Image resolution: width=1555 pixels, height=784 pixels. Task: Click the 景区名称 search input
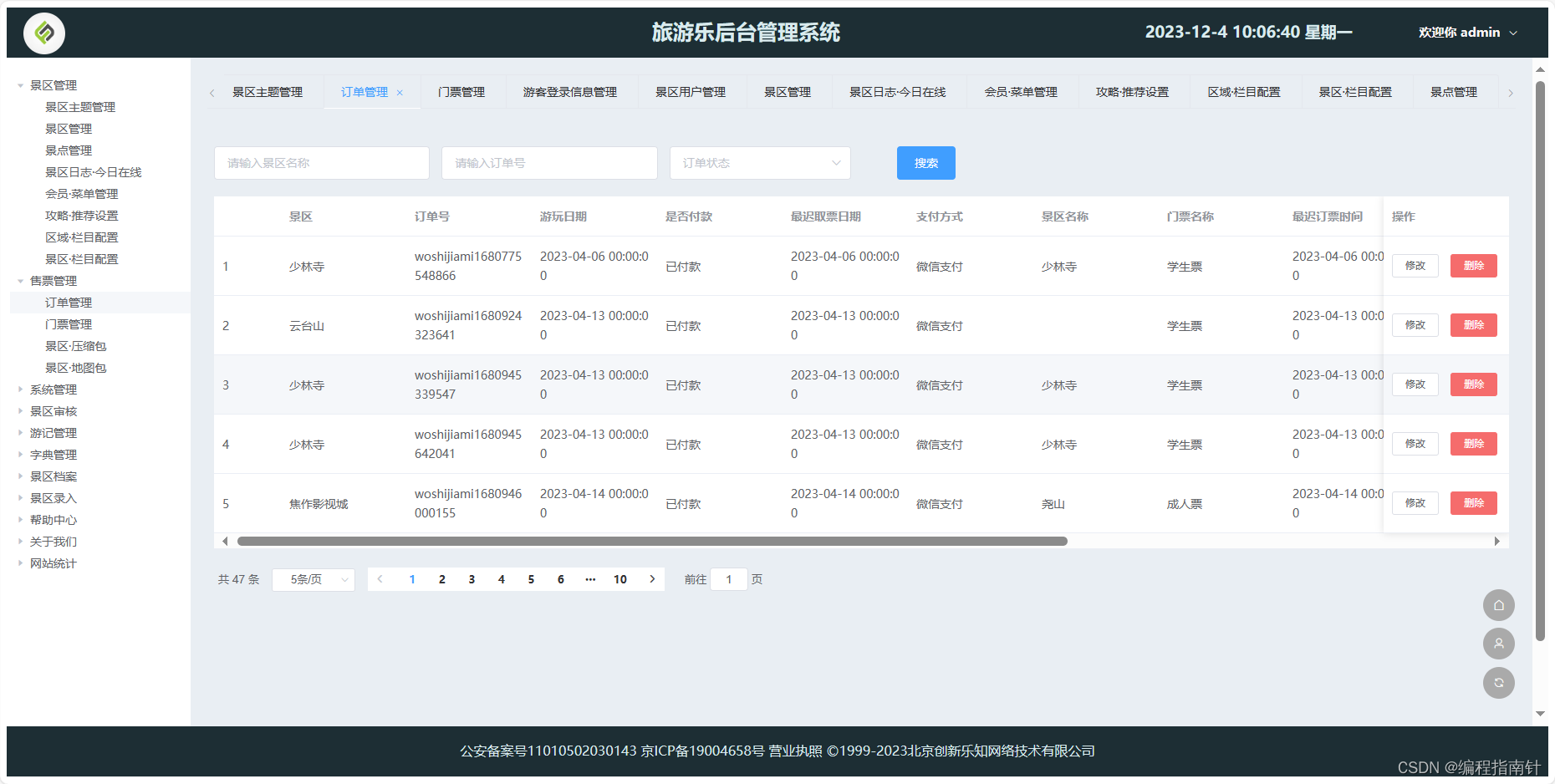click(322, 163)
